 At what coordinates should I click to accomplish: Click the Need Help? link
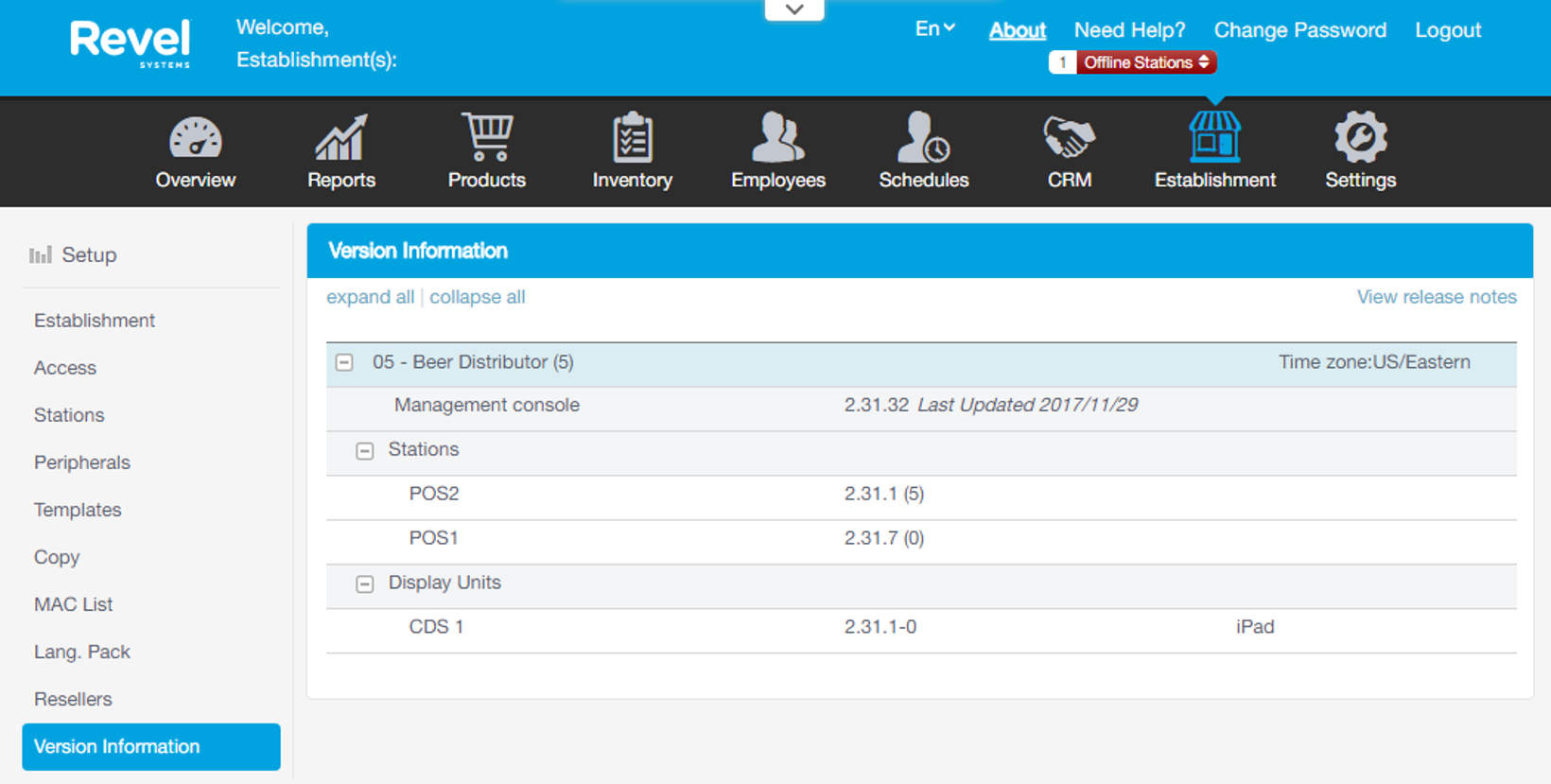[x=1129, y=30]
